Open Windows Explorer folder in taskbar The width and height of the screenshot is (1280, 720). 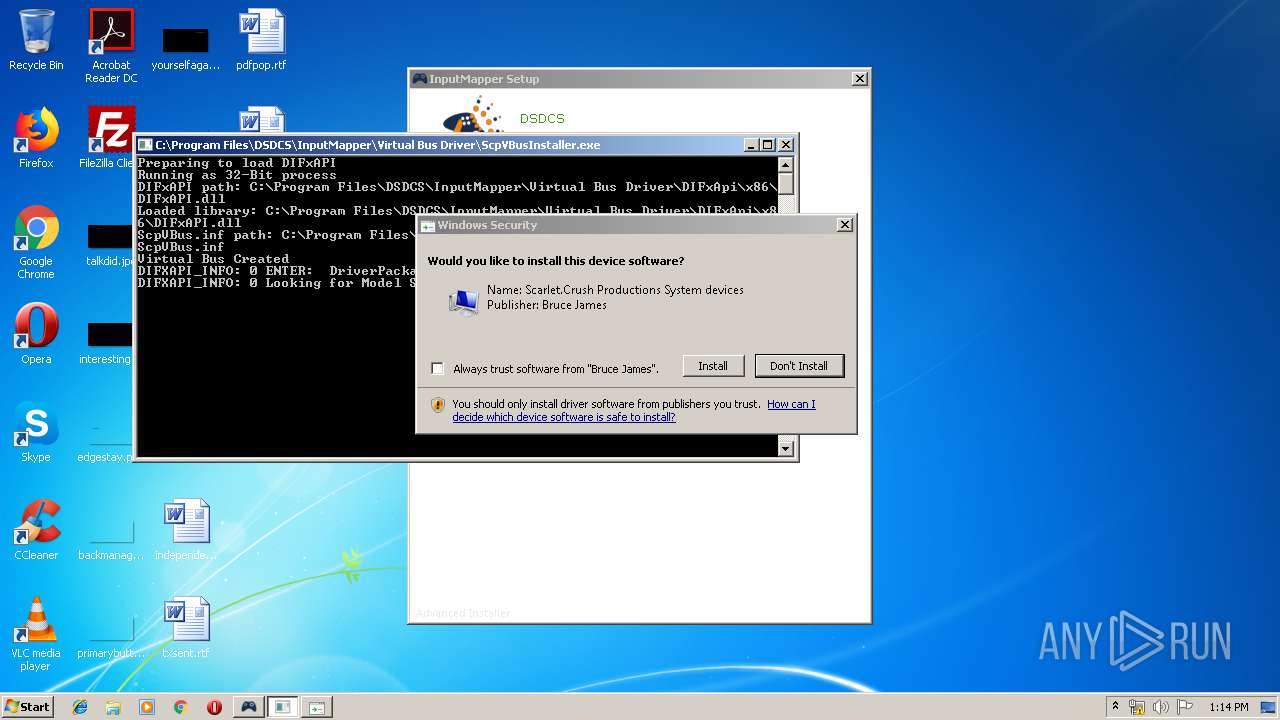click(113, 707)
